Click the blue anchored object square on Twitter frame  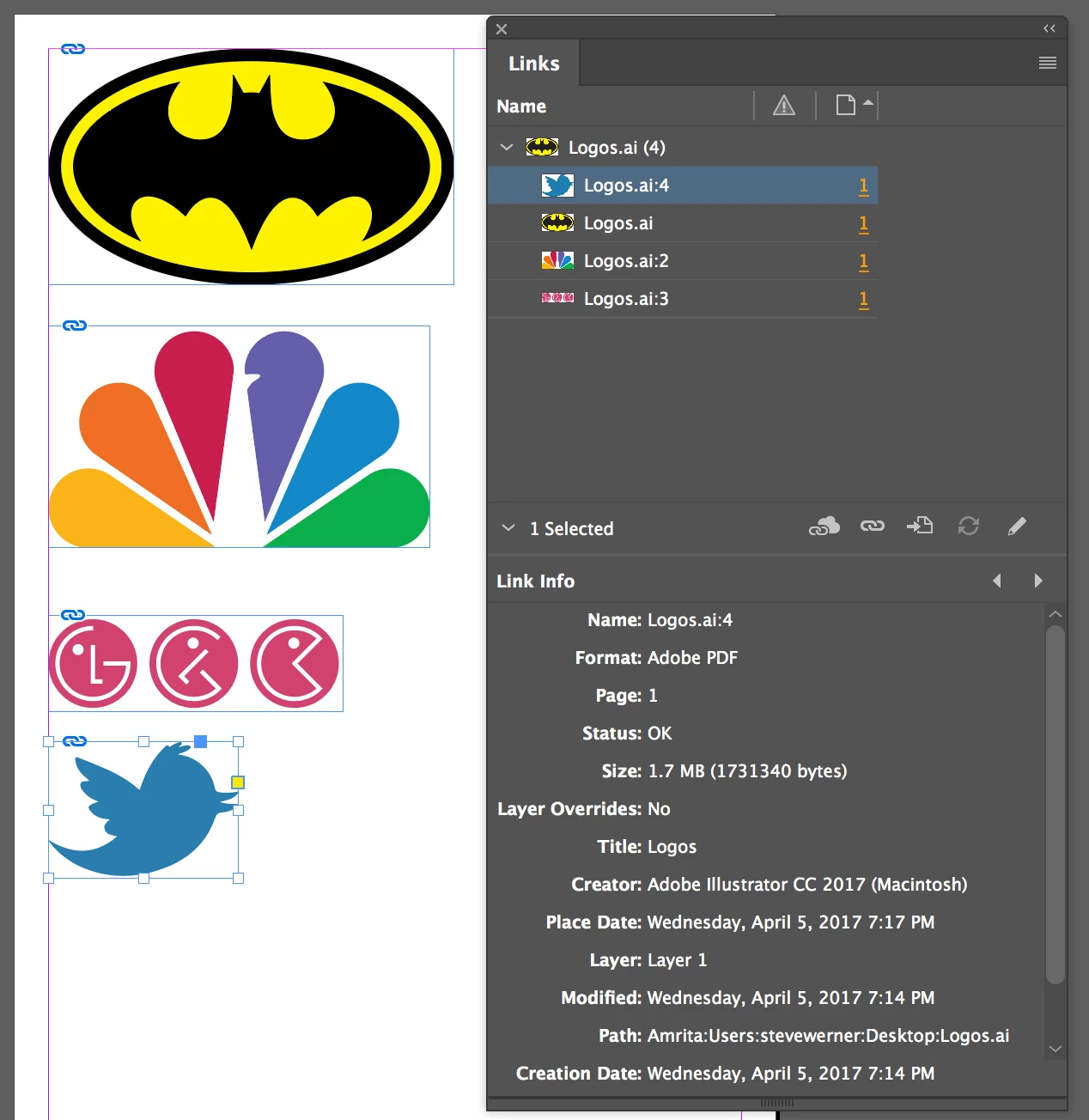(200, 741)
